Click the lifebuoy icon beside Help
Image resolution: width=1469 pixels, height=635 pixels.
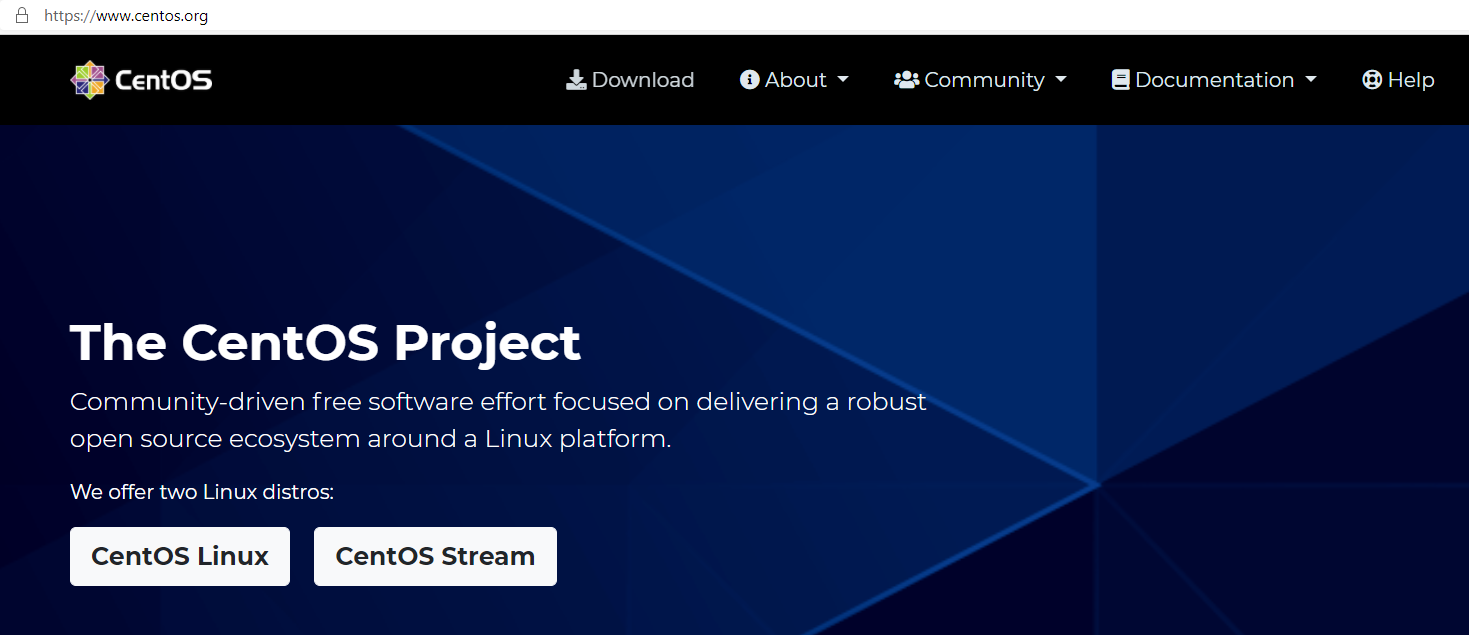(1372, 80)
